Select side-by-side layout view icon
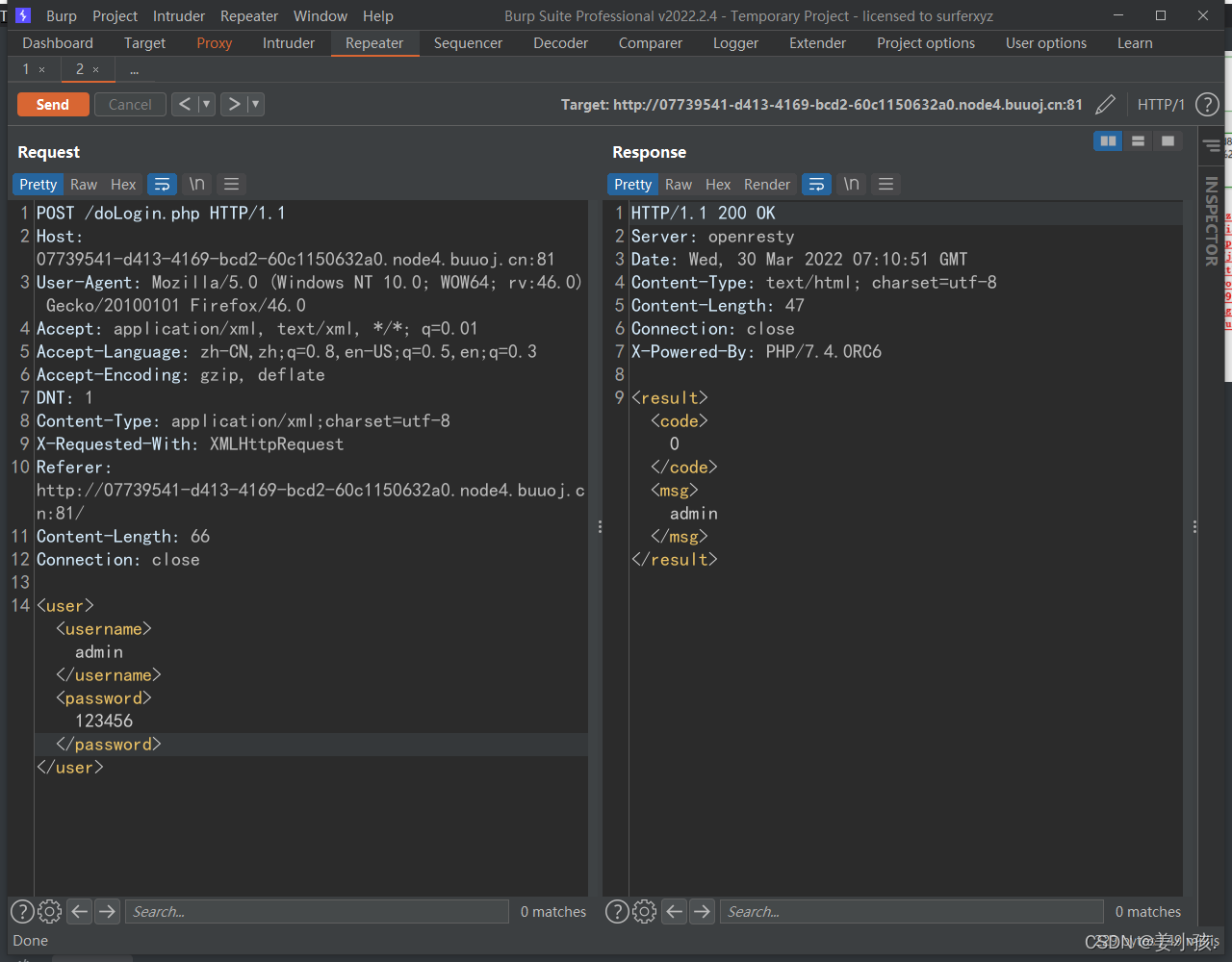The width and height of the screenshot is (1232, 962). click(1109, 141)
